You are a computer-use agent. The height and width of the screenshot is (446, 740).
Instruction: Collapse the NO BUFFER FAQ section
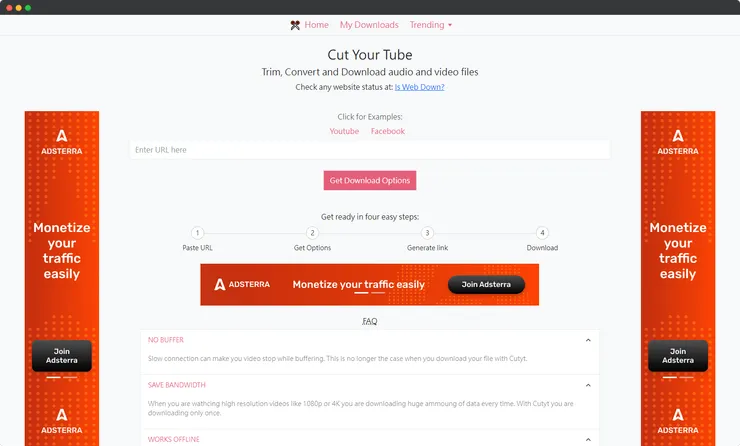coord(588,340)
